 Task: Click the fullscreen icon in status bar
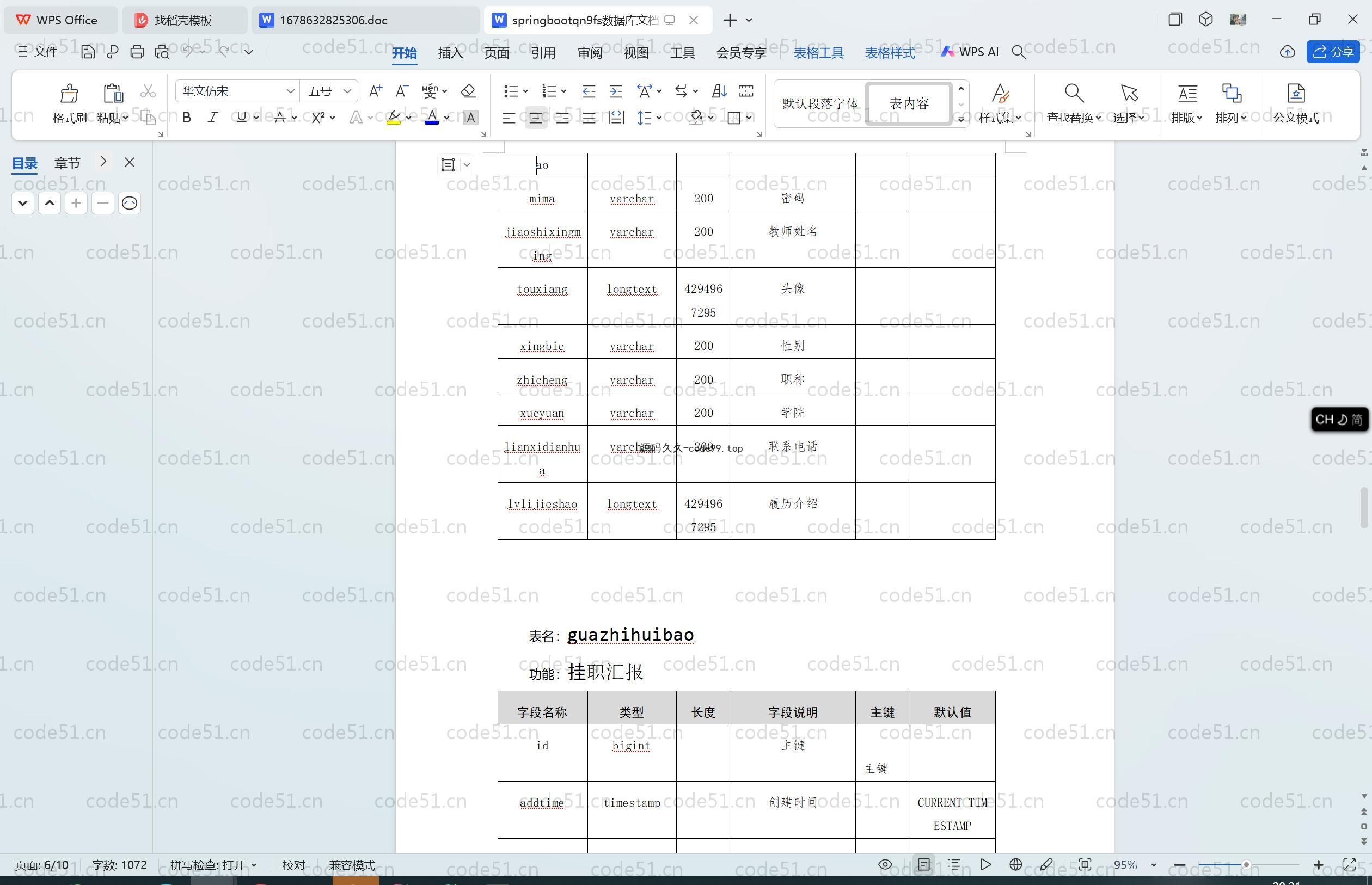(1349, 864)
